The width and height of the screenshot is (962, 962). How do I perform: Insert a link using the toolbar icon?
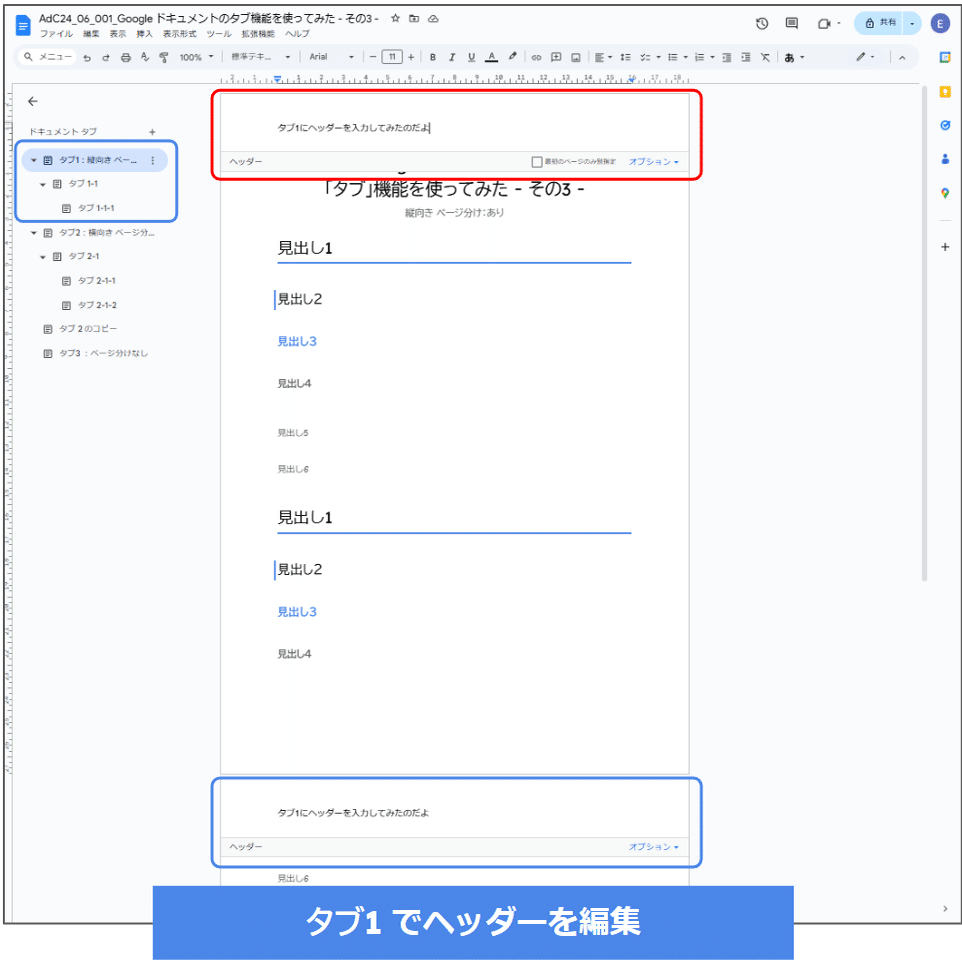[537, 57]
